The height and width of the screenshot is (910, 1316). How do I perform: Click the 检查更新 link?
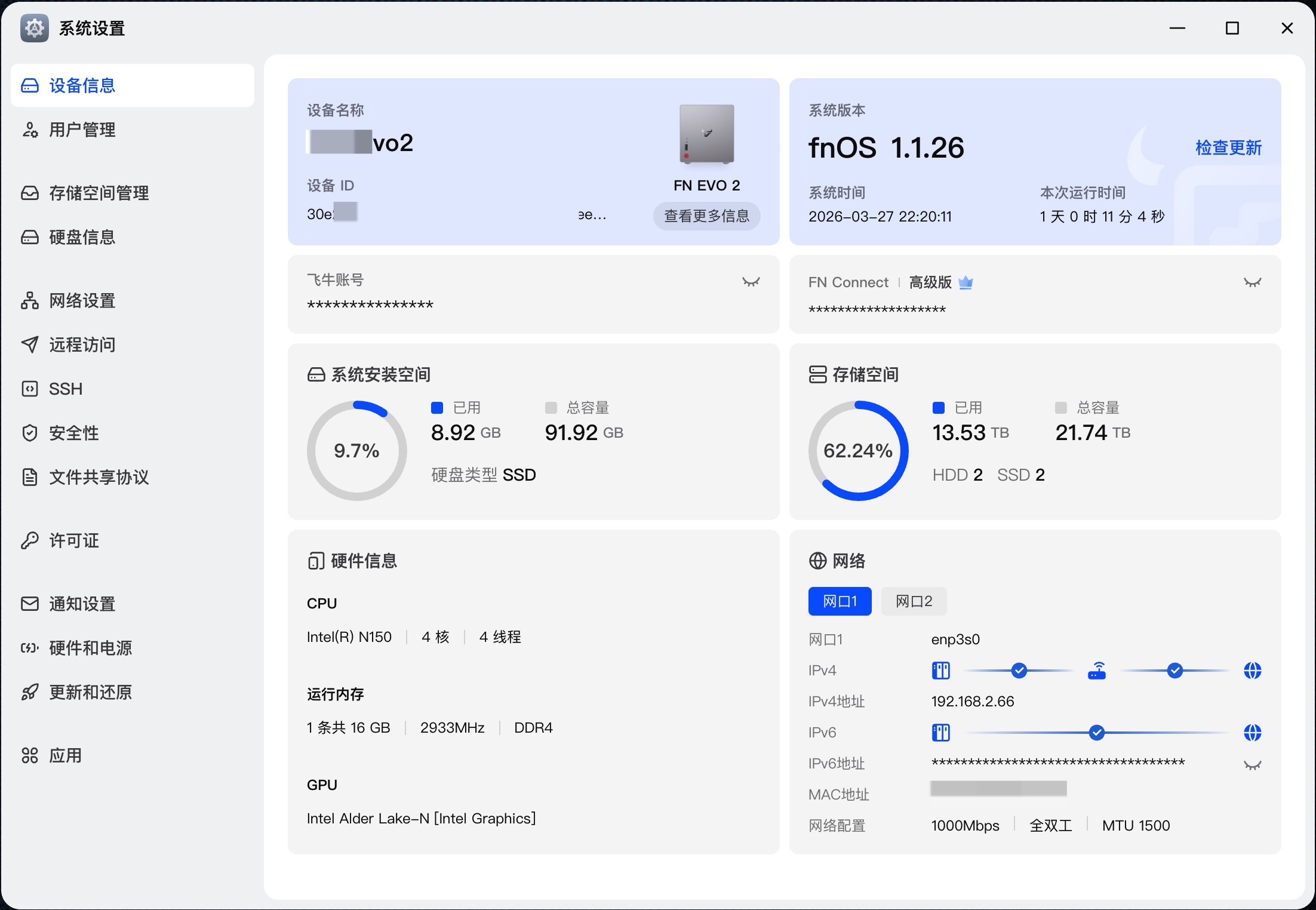click(1228, 147)
